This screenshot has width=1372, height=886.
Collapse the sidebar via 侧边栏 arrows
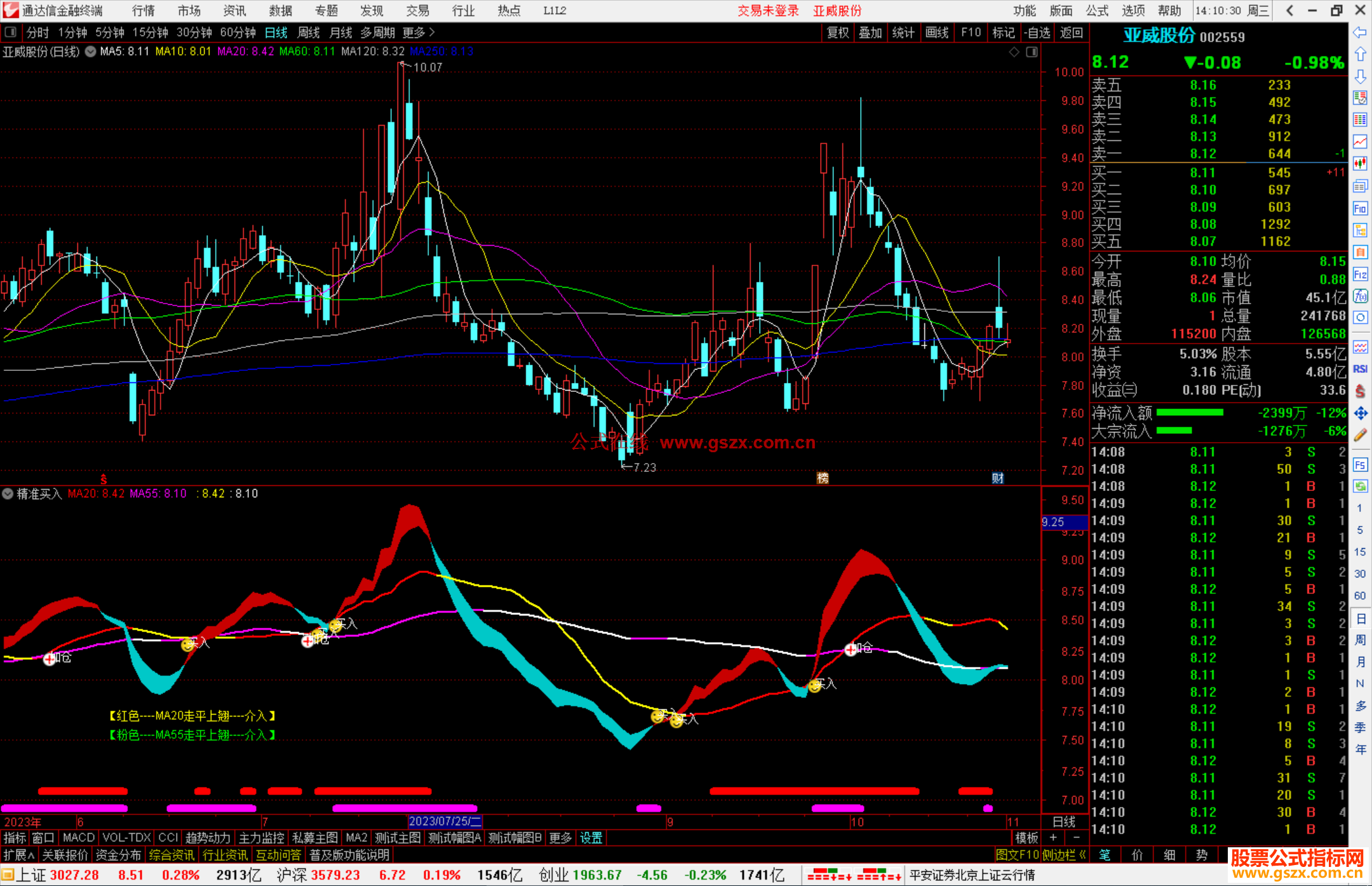[1082, 855]
